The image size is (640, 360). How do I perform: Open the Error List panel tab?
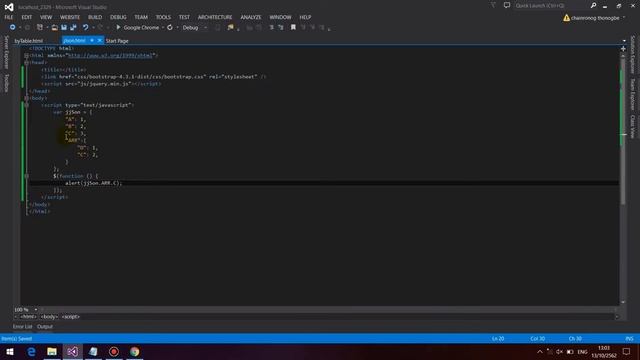(x=22, y=327)
